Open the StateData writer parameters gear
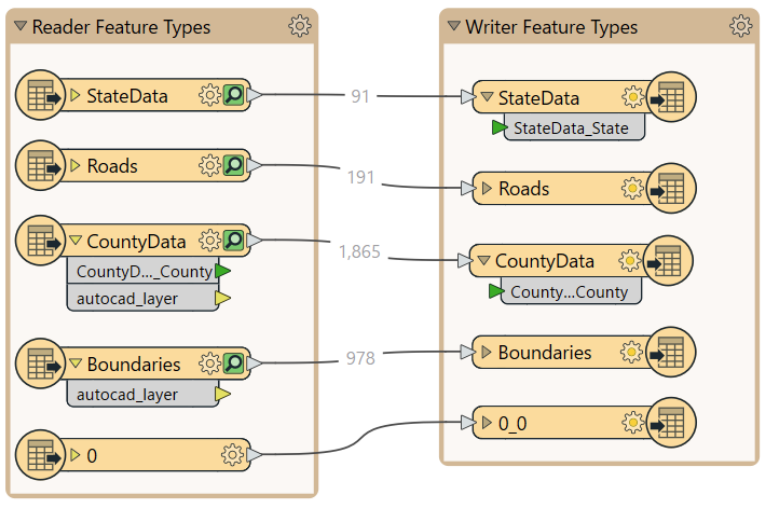This screenshot has height=506, width=767. pos(632,97)
